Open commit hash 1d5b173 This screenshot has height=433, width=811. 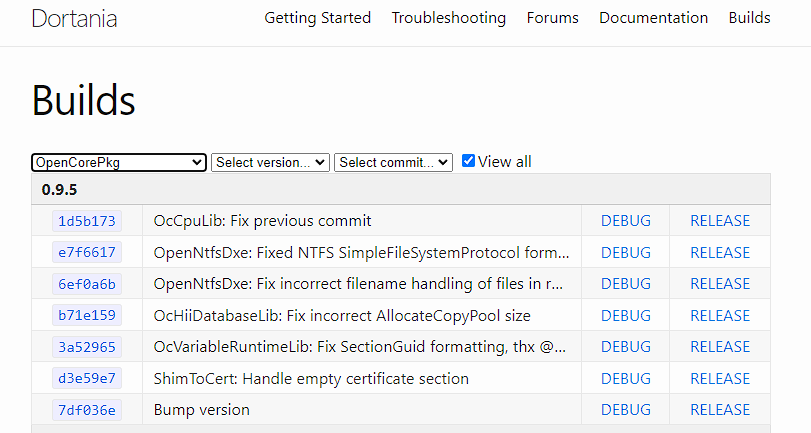tap(87, 221)
